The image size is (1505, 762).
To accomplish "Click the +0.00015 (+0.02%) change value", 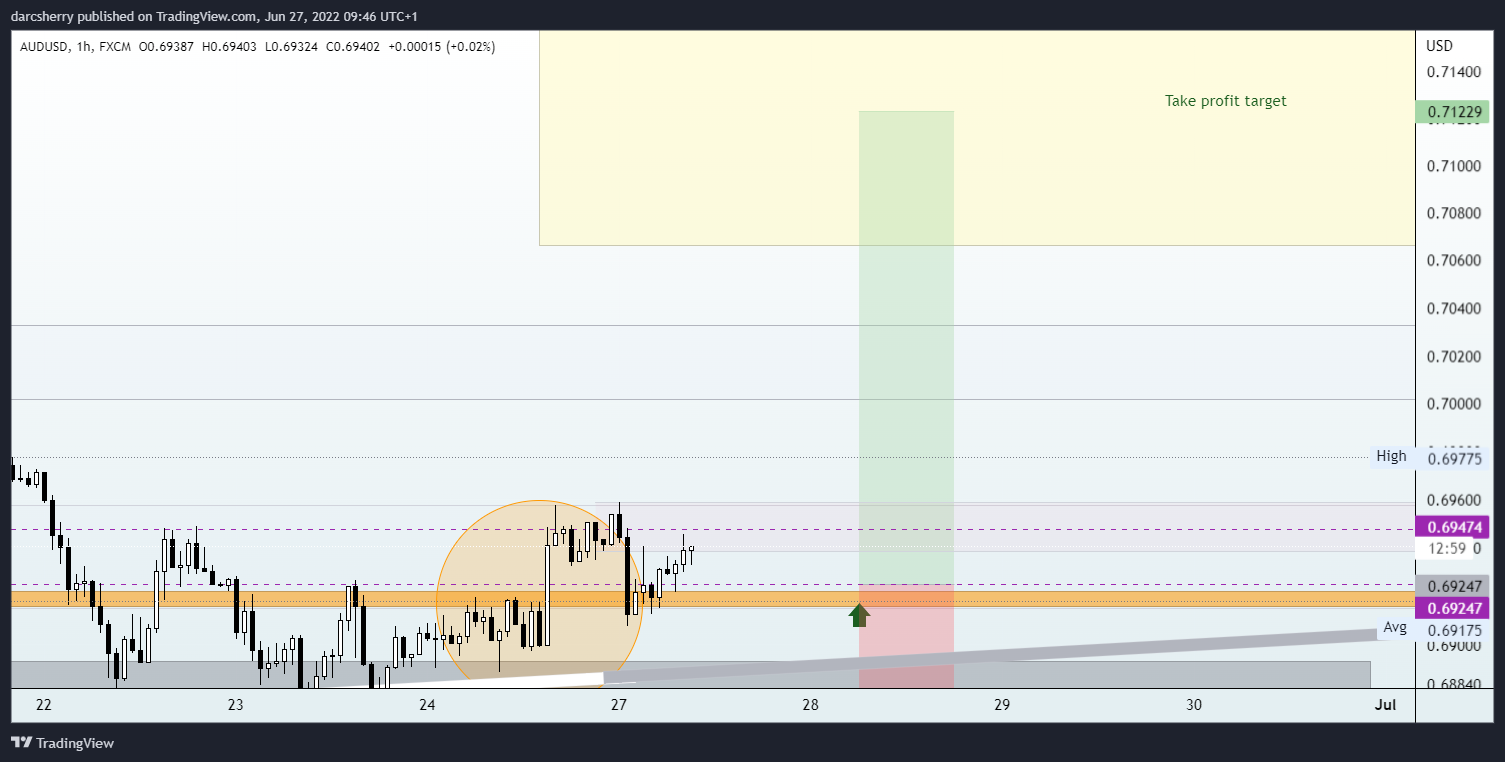I will [x=441, y=47].
